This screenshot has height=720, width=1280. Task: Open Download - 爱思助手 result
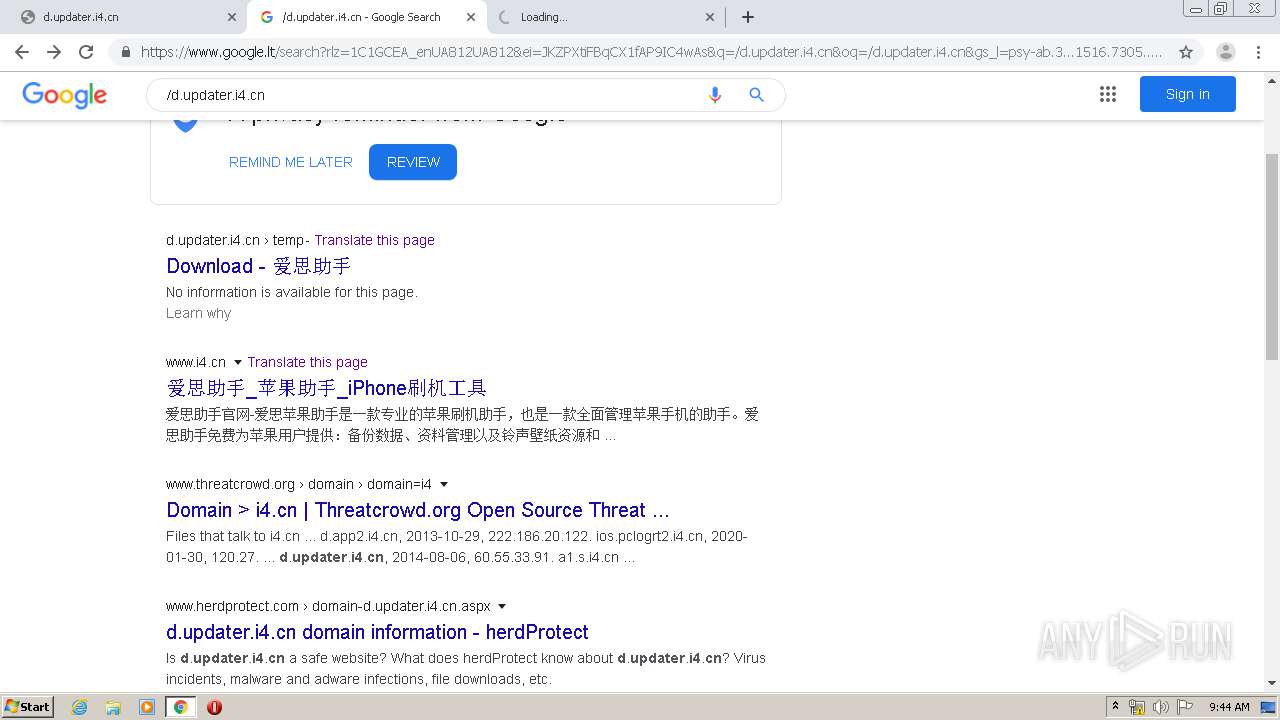click(258, 266)
